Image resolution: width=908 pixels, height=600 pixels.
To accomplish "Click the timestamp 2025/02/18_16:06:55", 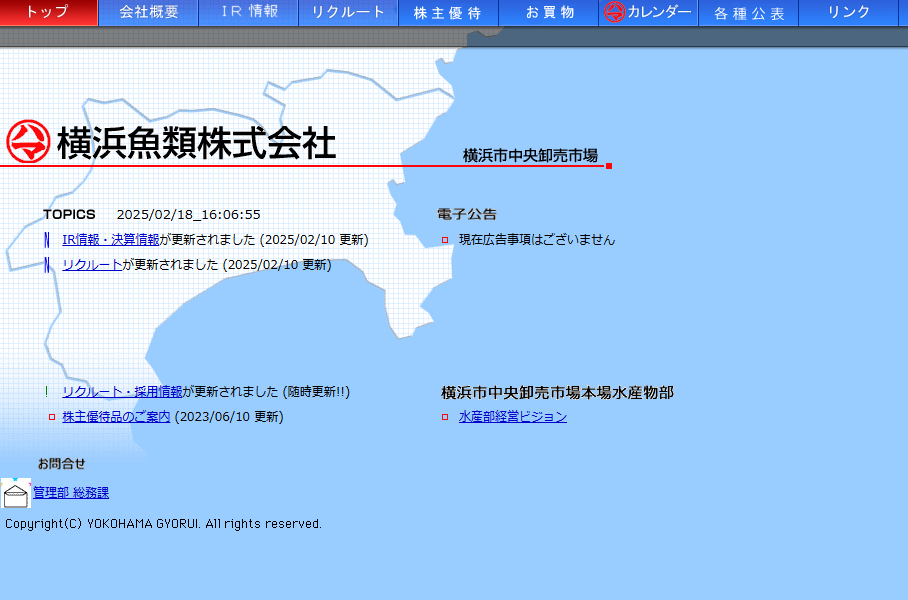I will tap(189, 214).
